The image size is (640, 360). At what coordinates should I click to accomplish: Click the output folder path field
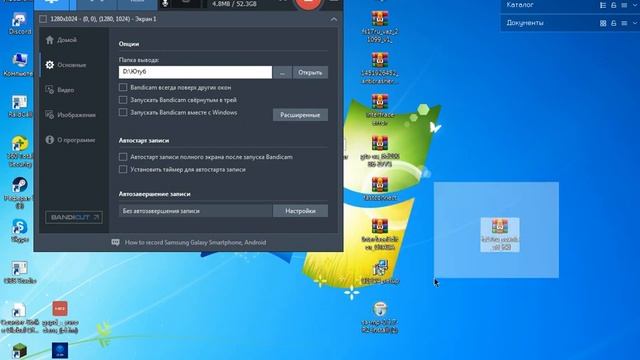(195, 72)
